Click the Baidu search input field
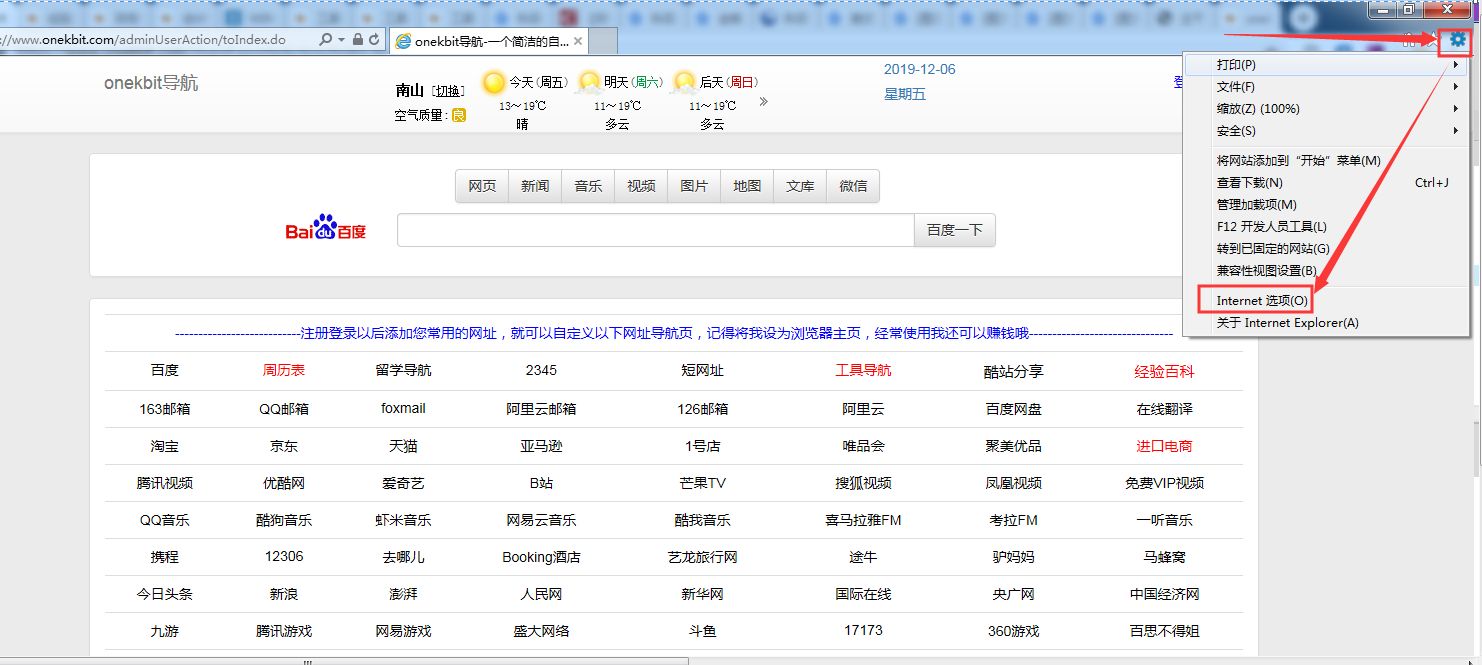The image size is (1482, 665). click(x=655, y=230)
